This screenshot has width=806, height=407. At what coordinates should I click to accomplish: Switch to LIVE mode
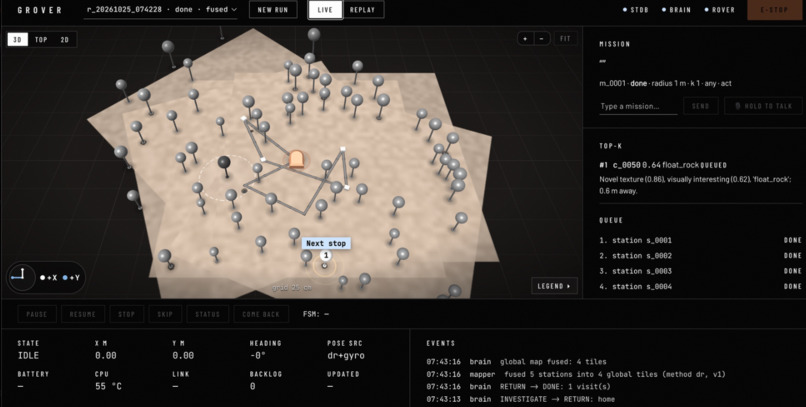point(325,10)
